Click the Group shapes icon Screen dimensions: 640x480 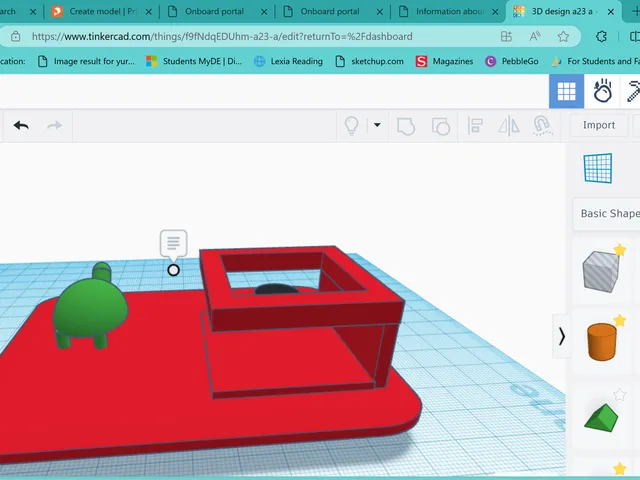(x=406, y=126)
